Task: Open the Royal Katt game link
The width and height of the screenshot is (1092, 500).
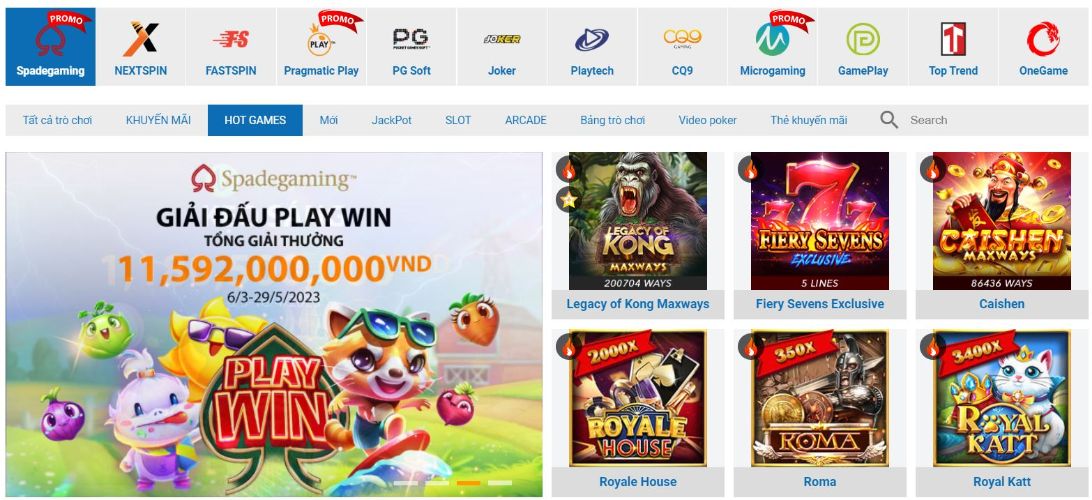Action: point(1001,482)
